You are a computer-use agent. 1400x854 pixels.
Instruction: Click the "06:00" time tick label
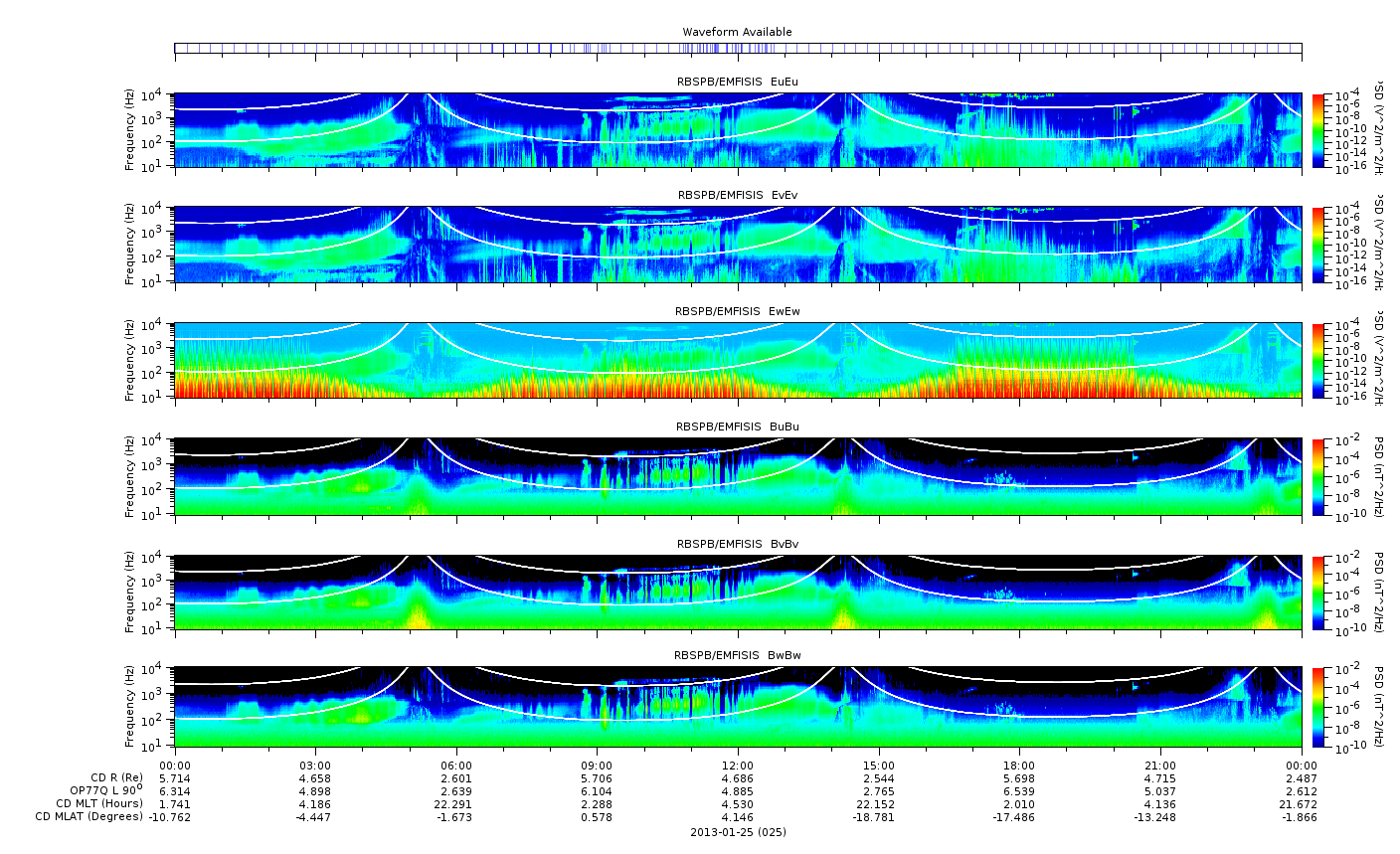pos(456,766)
